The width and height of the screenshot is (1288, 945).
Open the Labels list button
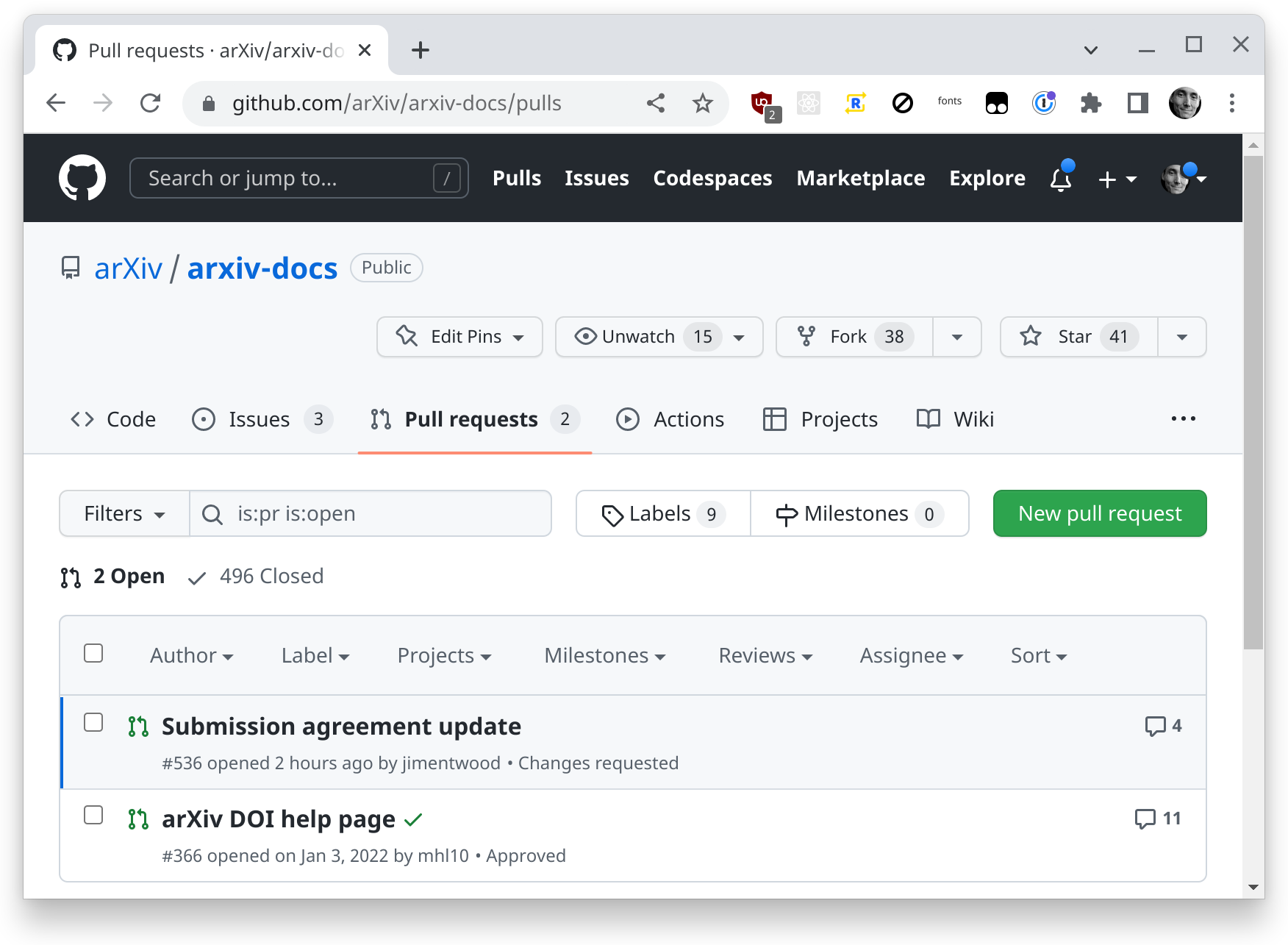(x=663, y=513)
